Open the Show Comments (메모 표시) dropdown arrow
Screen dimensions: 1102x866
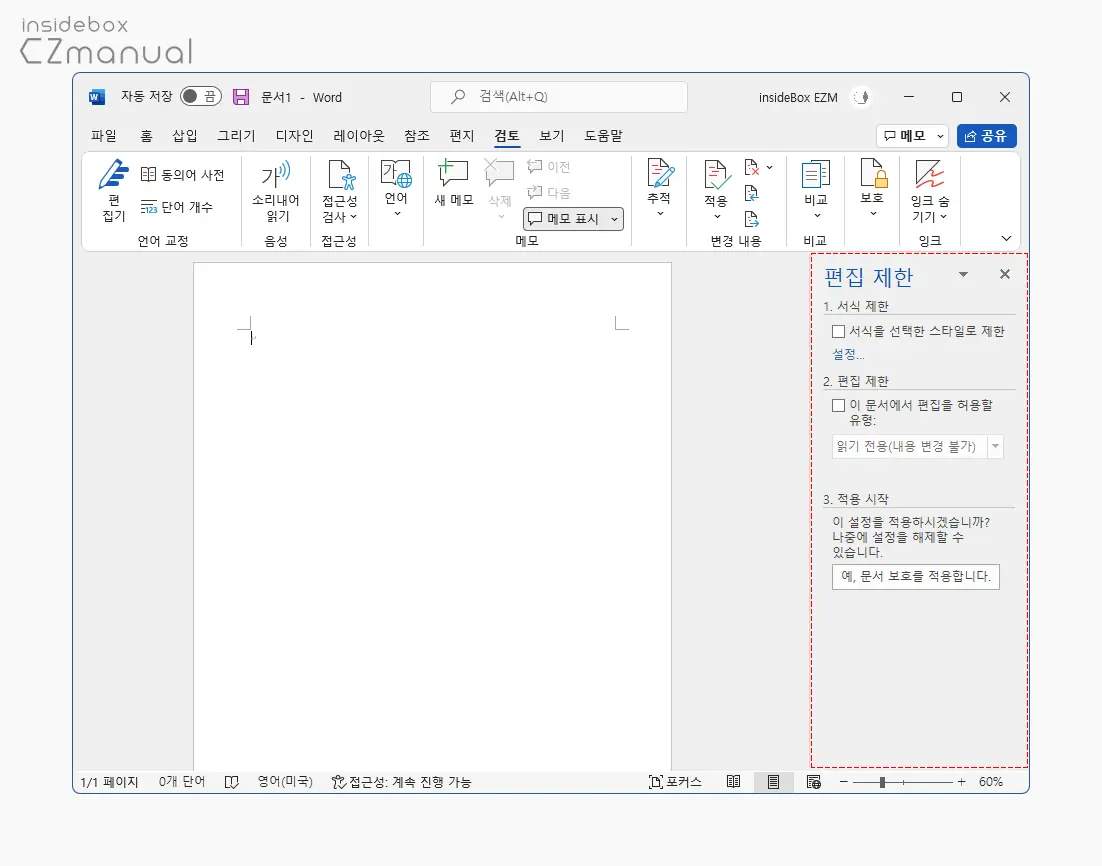(x=614, y=219)
